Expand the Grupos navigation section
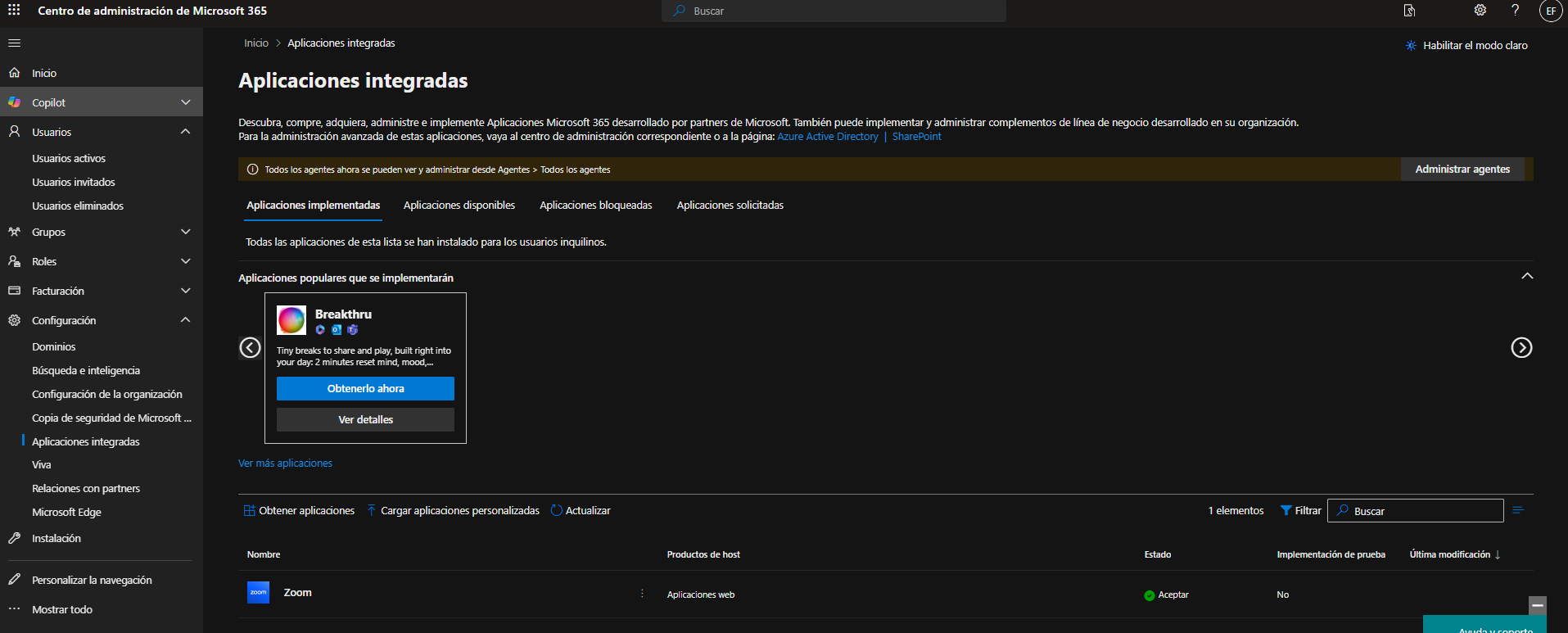The height and width of the screenshot is (633, 1568). (x=186, y=232)
